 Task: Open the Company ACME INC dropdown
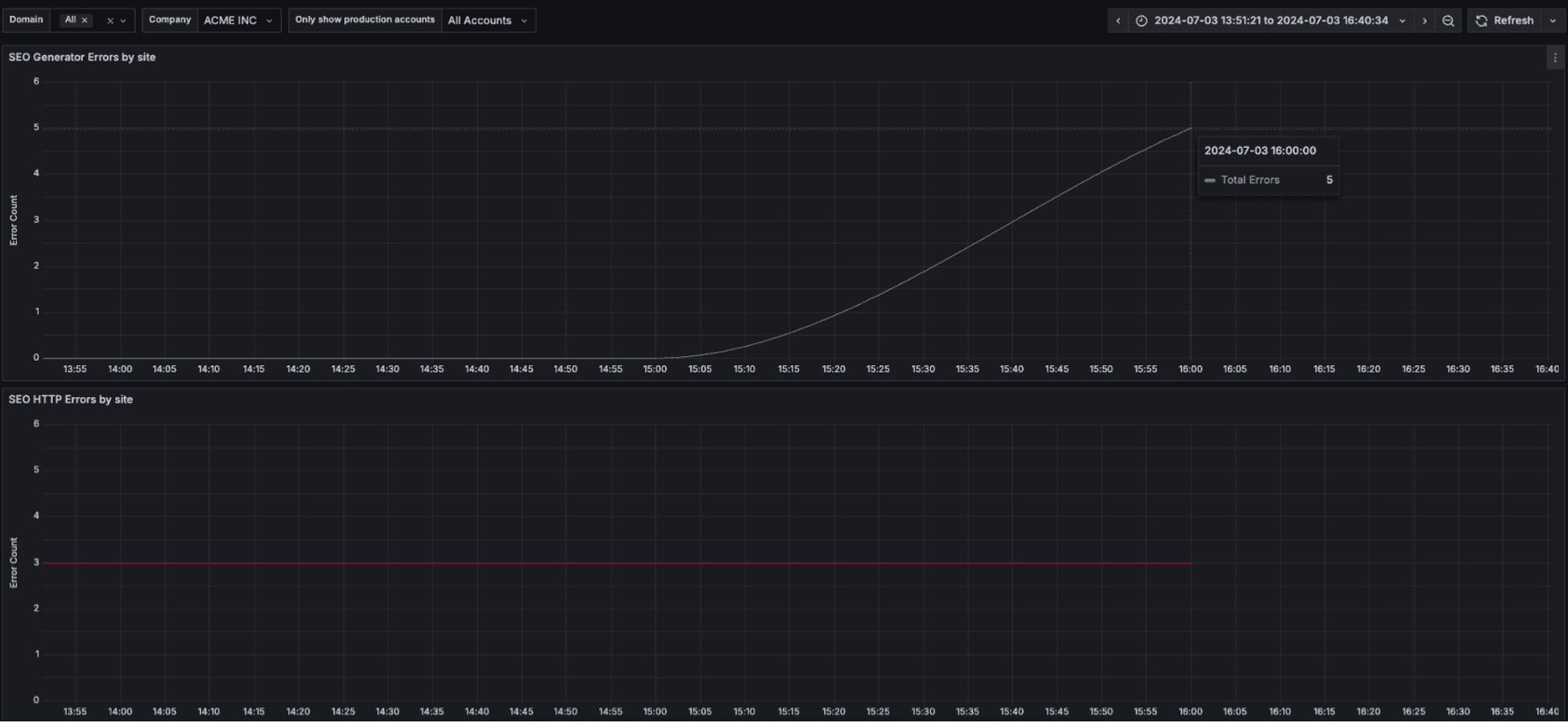pyautogui.click(x=239, y=20)
